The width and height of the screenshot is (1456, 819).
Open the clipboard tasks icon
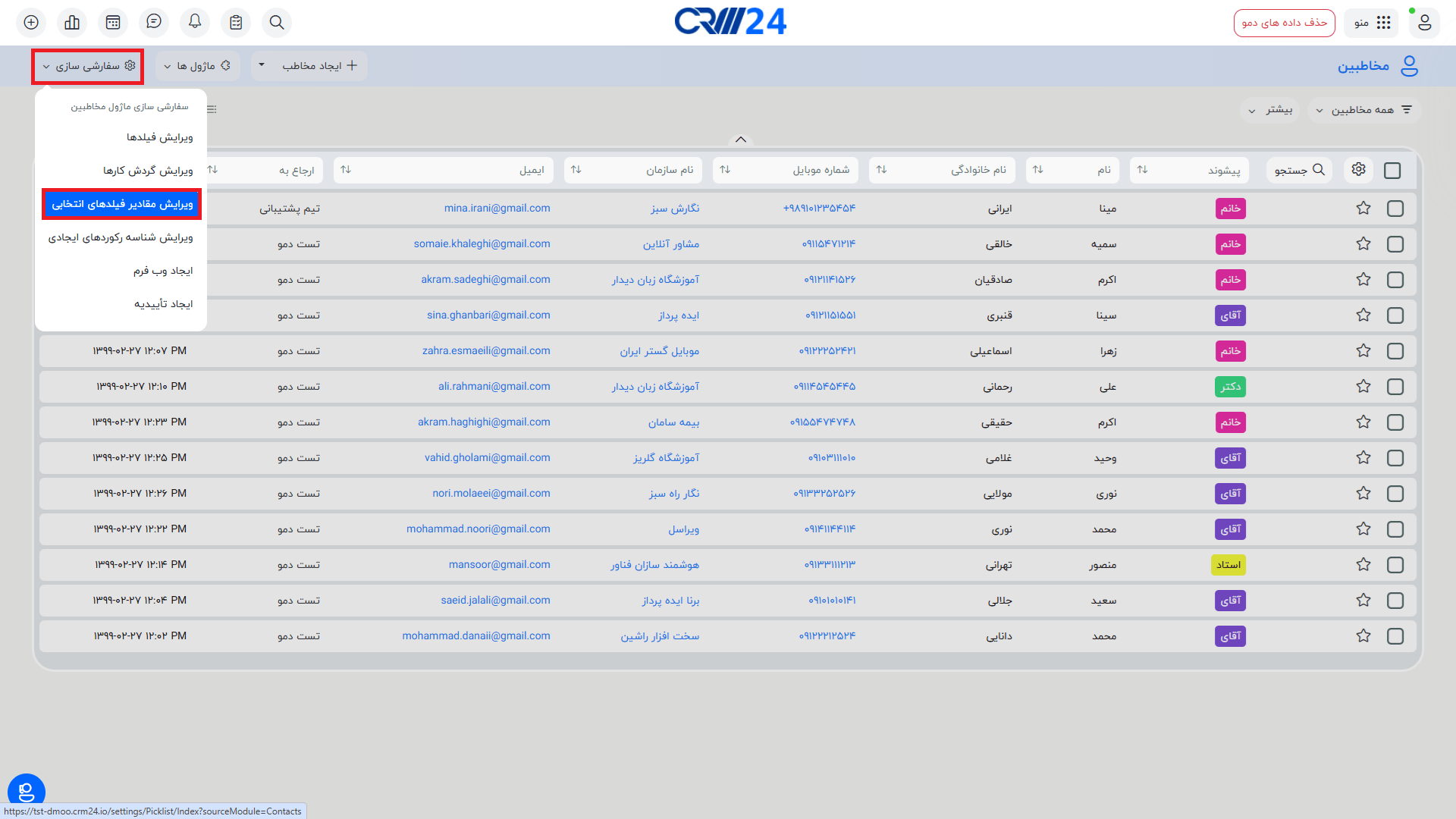click(236, 23)
